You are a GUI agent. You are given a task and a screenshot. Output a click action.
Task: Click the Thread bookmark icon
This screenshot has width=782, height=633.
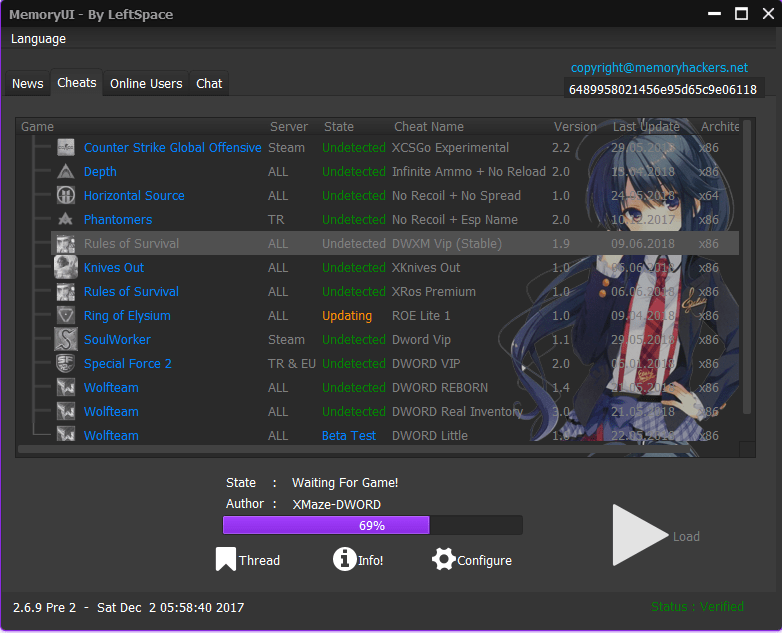pyautogui.click(x=225, y=559)
